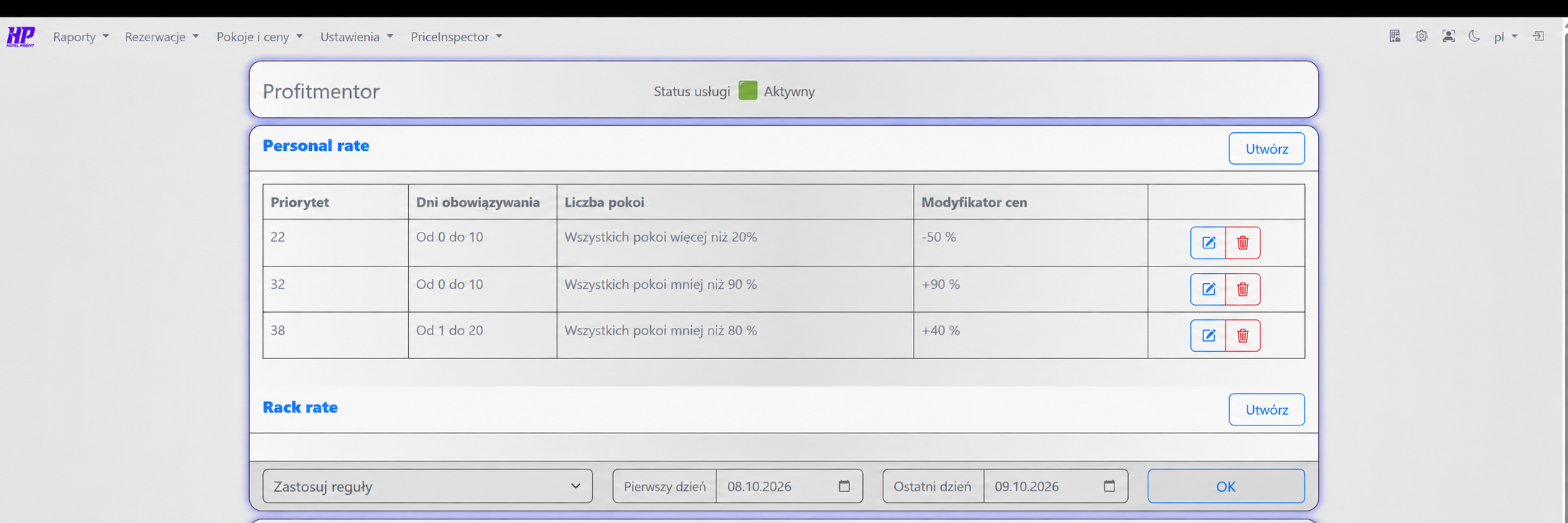Viewport: 1568px width, 523px height.
Task: Edit the priority 32 rule
Action: point(1208,289)
